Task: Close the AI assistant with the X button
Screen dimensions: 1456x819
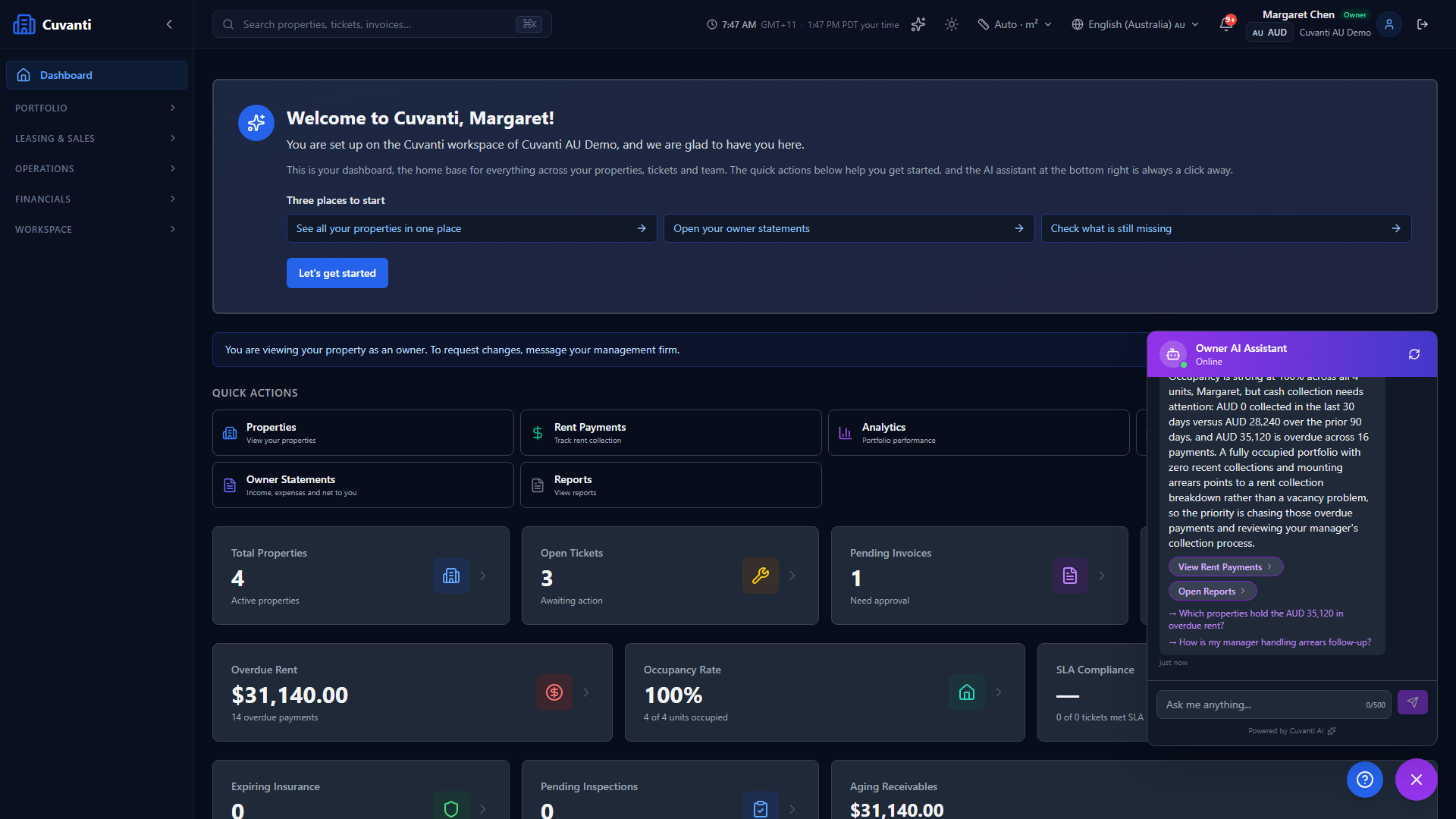Action: [1417, 780]
